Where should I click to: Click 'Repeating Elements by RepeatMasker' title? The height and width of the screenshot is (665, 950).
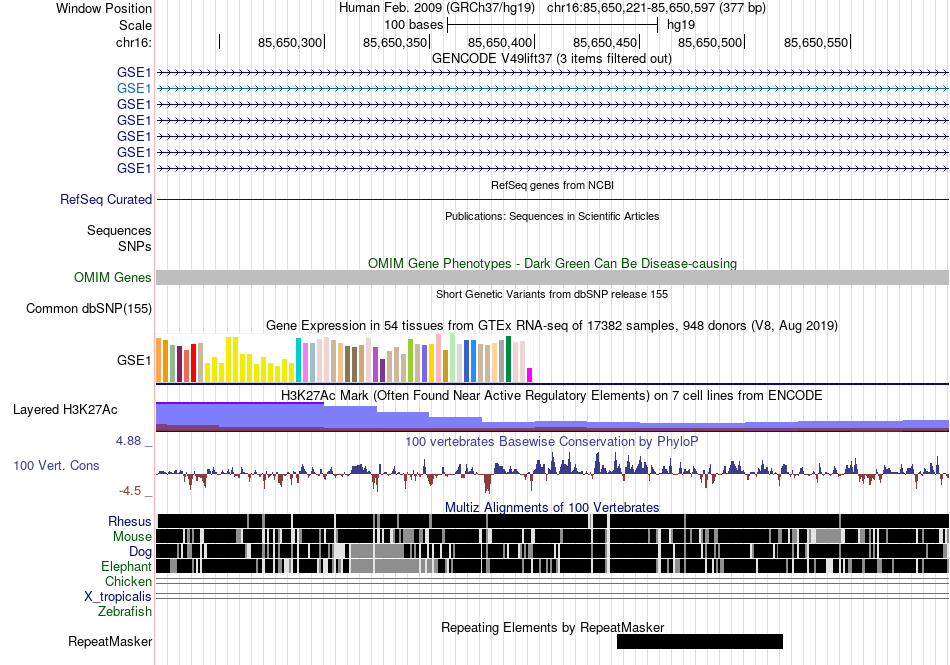(552, 627)
